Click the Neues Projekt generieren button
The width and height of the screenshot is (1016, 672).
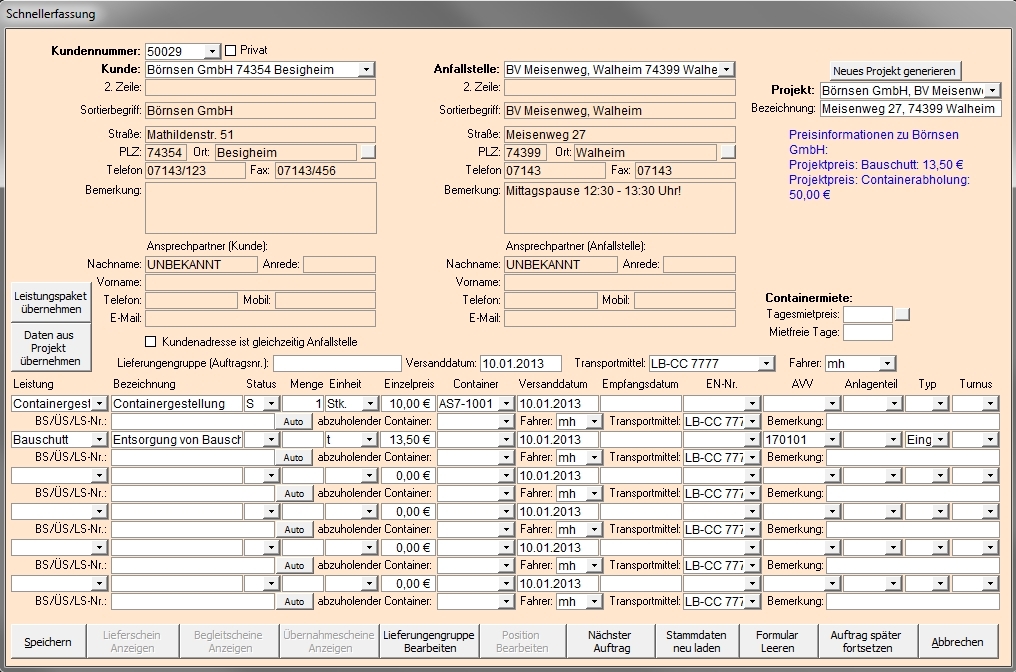[896, 70]
